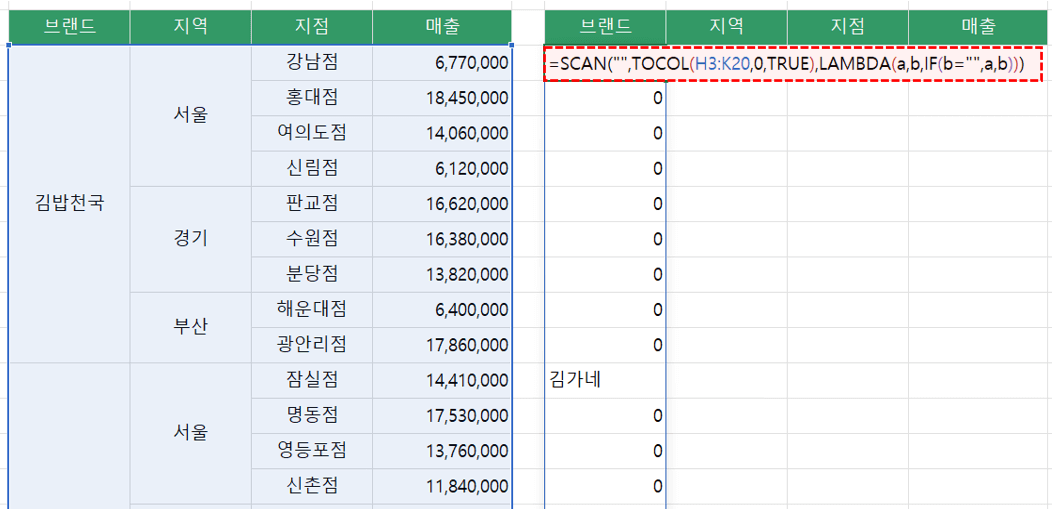Image resolution: width=1052 pixels, height=509 pixels.
Task: Click the 영등포점 branch cell
Action: (311, 450)
